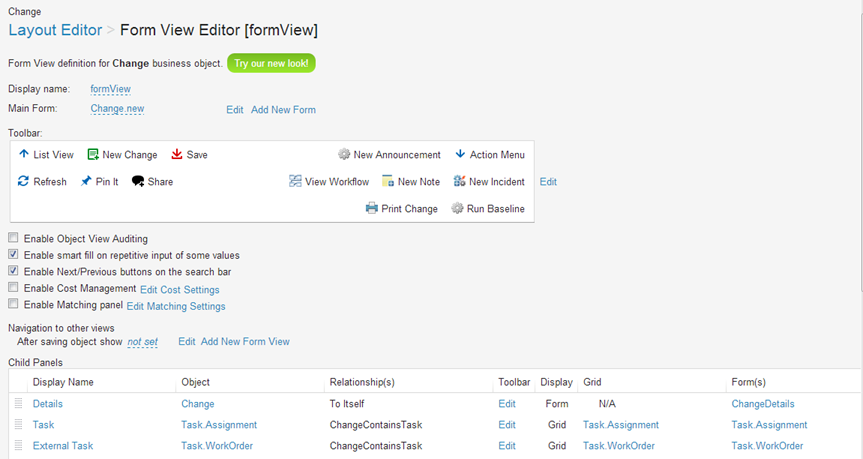This screenshot has width=863, height=459.
Task: Enable Object View Auditing checkbox
Action: 13,239
